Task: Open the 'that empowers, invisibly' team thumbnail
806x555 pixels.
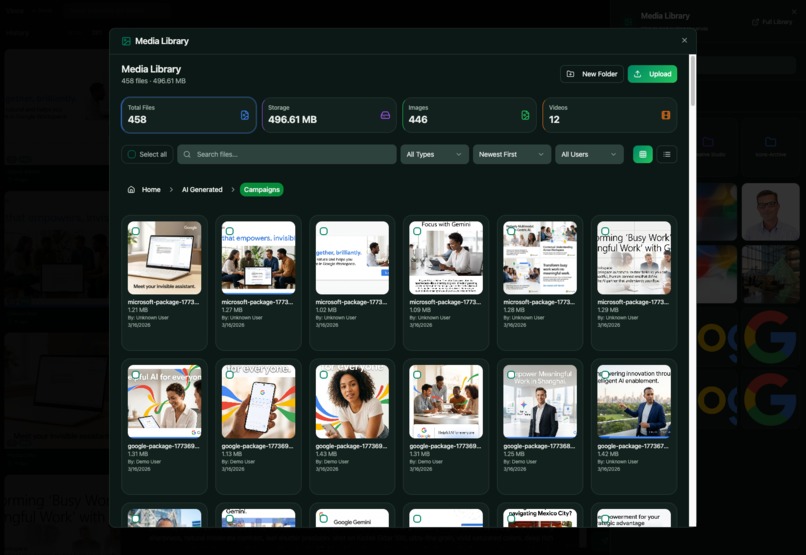Action: (x=259, y=258)
